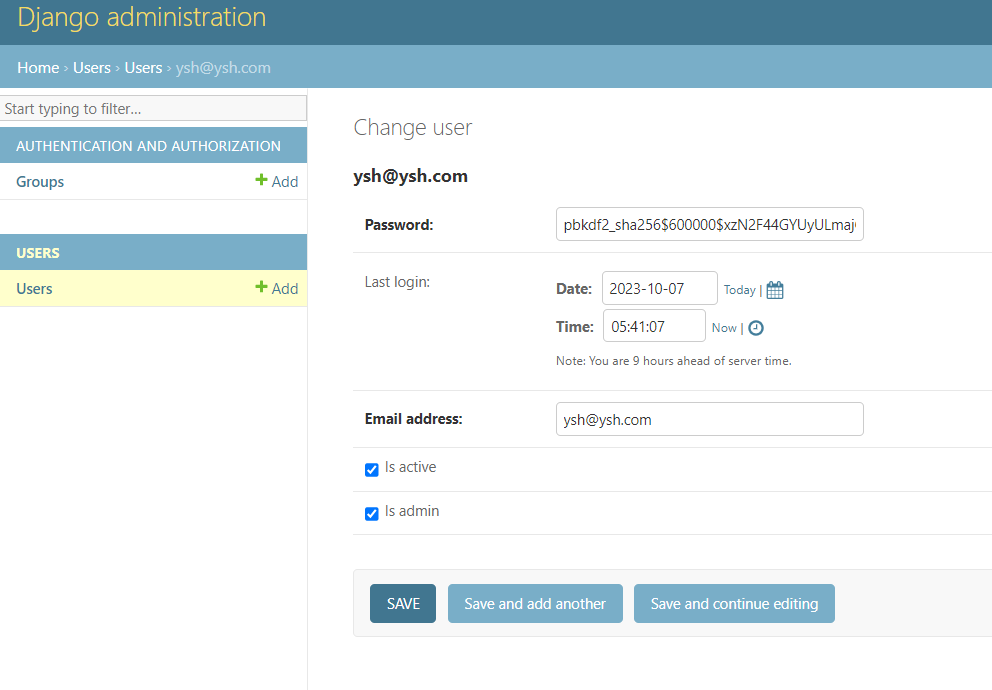Click the 'Is admin' label
992x690 pixels.
(x=412, y=511)
